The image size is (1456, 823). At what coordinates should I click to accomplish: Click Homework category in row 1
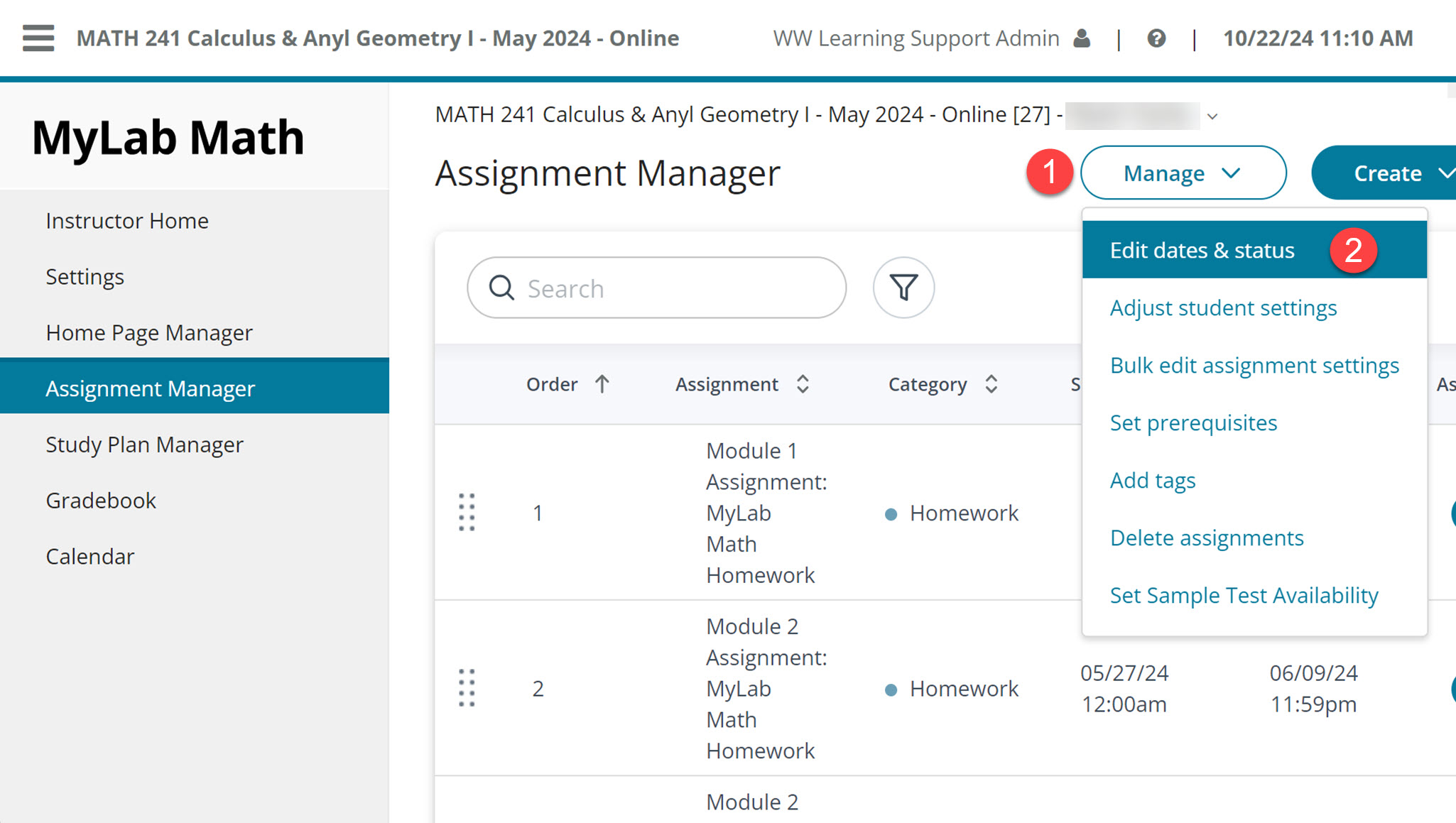click(x=964, y=513)
